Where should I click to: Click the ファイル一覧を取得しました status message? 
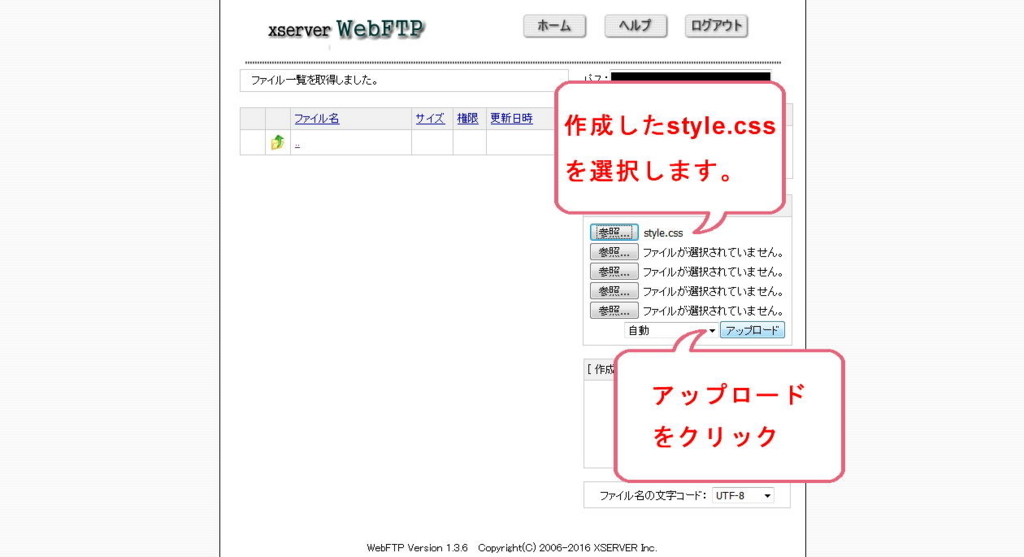(315, 80)
